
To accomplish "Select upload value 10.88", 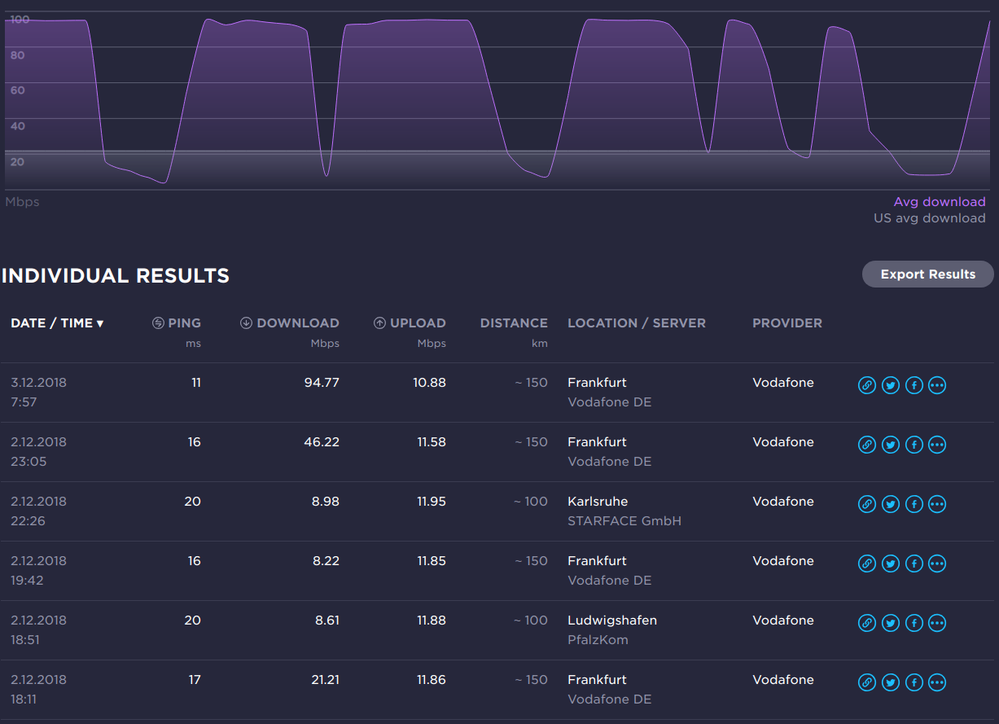I will [x=429, y=382].
